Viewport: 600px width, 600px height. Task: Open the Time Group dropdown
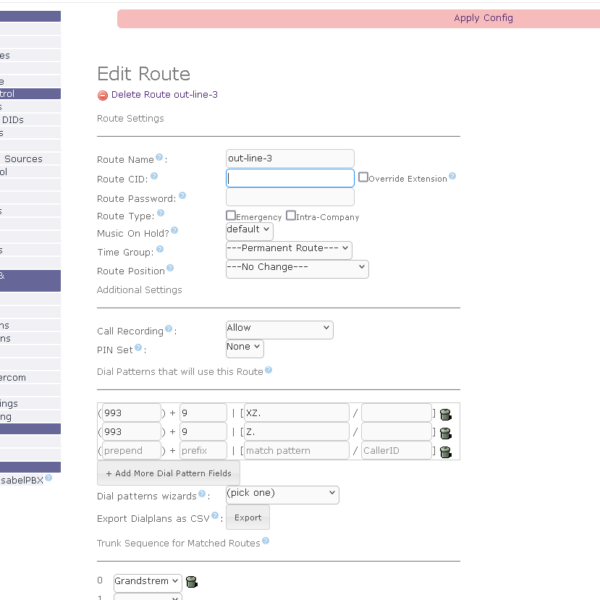pos(289,248)
